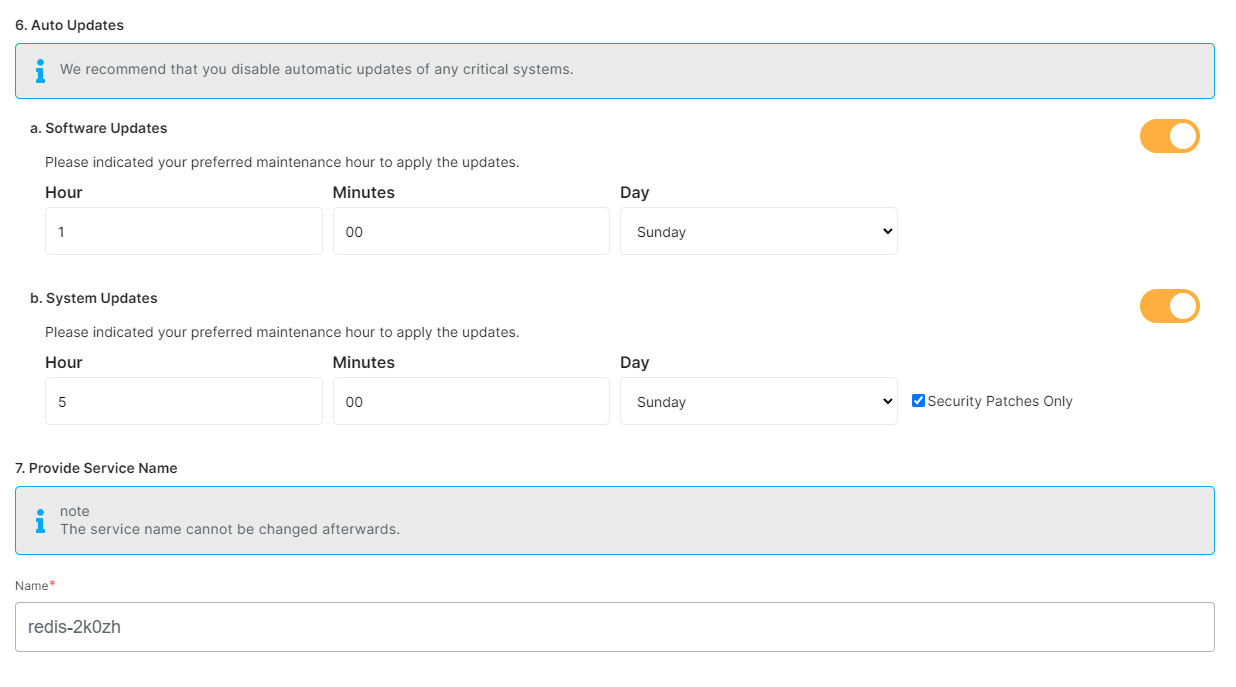Screen dimensions: 1236x687
Task: Click the info icon in Auto Updates banner
Action: [40, 70]
